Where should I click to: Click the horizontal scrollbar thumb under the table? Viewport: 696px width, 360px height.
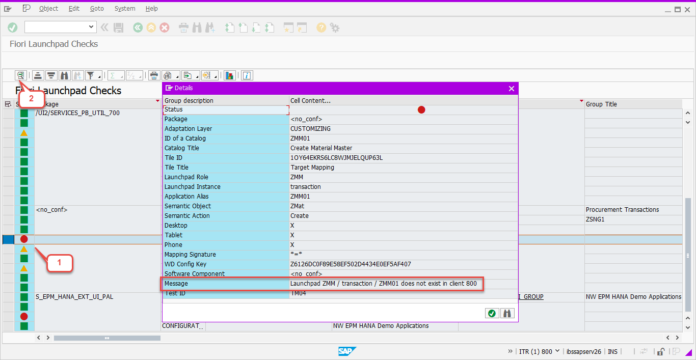coord(107,338)
